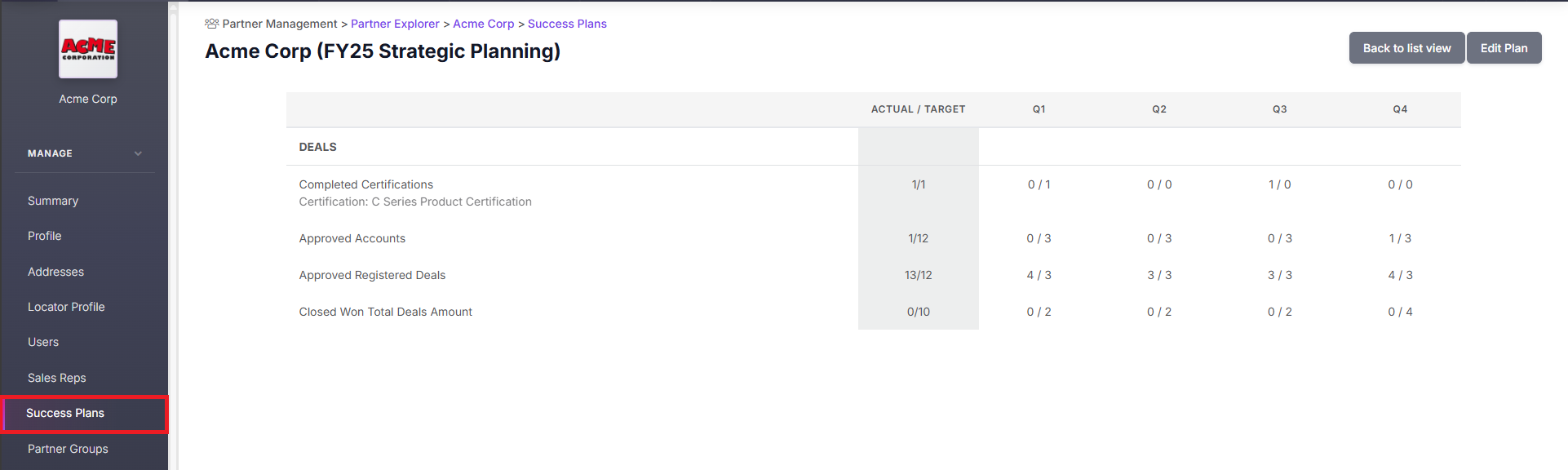Click the ACTUAL / TARGET column header
The image size is (1568, 470).
coord(918,109)
